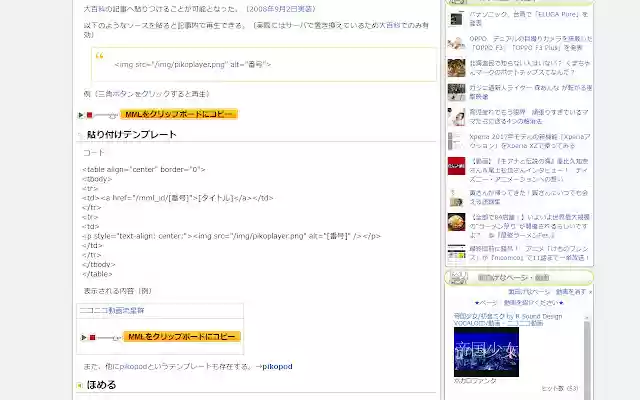This screenshot has height=400, width=640.
Task: Open the ライダー news thumbnail
Action: [456, 92]
